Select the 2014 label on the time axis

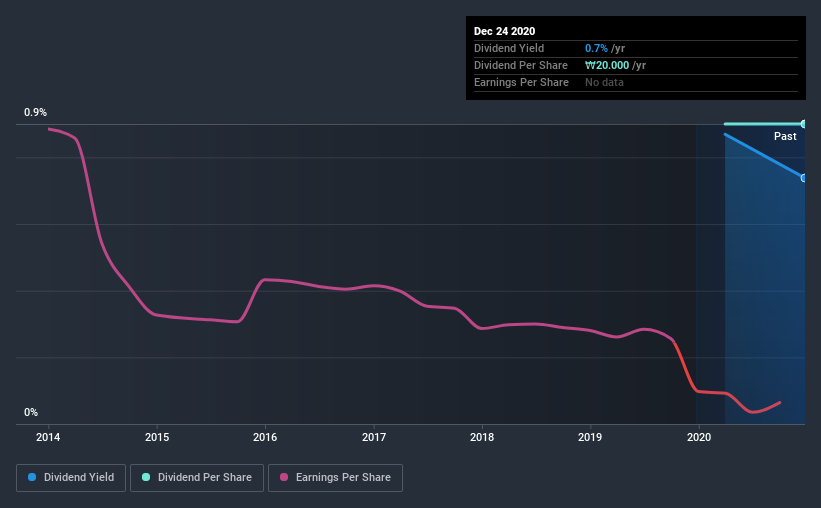click(x=48, y=437)
